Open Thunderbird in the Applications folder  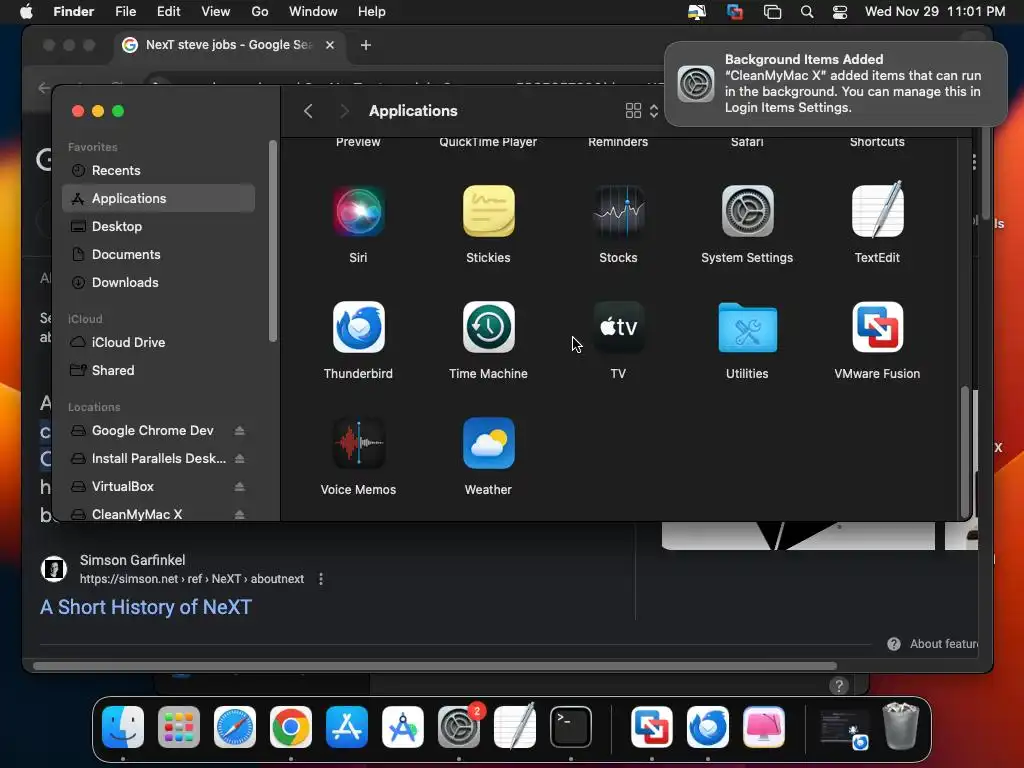[x=358, y=327]
